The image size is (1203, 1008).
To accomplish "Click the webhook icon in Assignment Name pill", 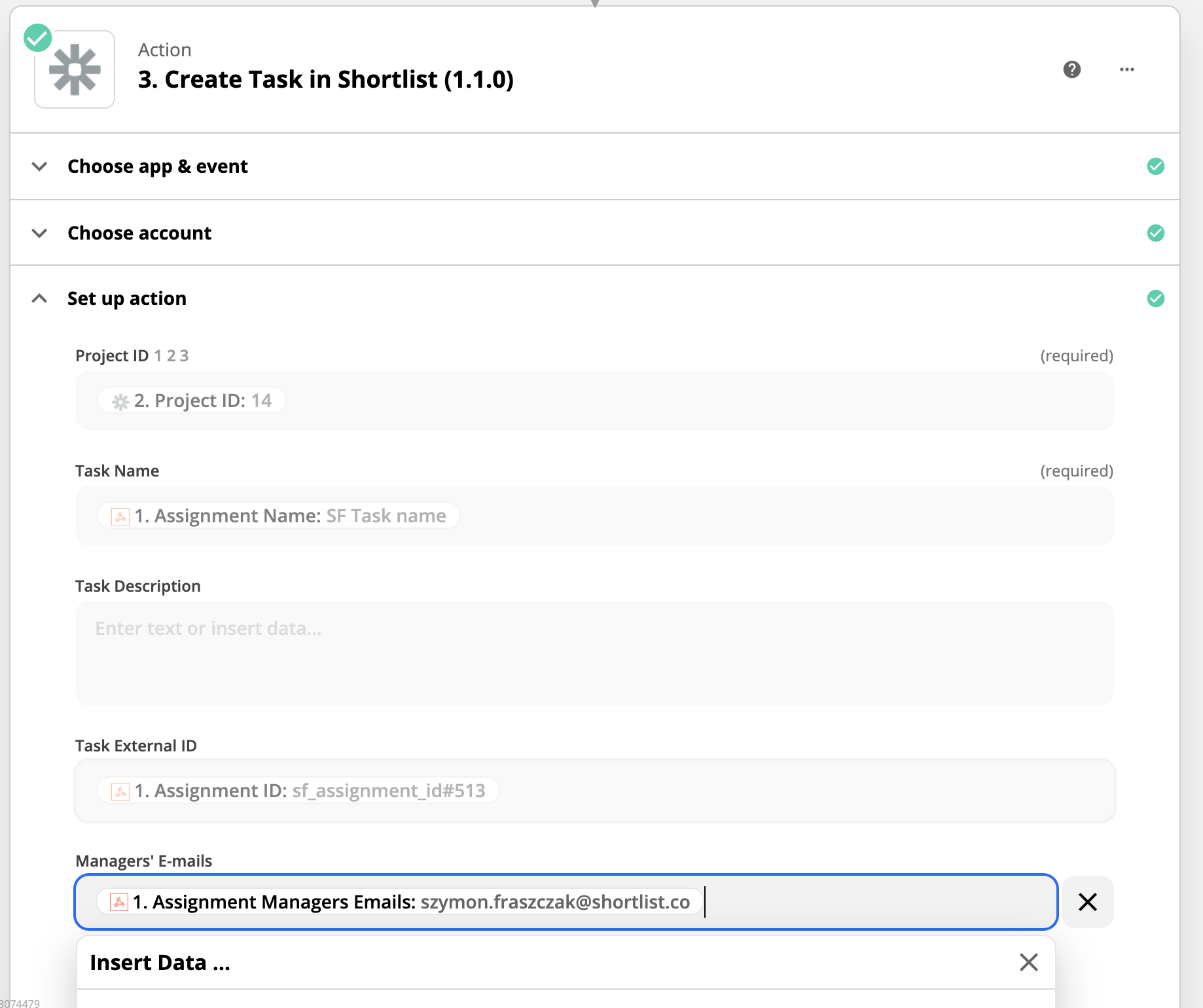I will 120,516.
